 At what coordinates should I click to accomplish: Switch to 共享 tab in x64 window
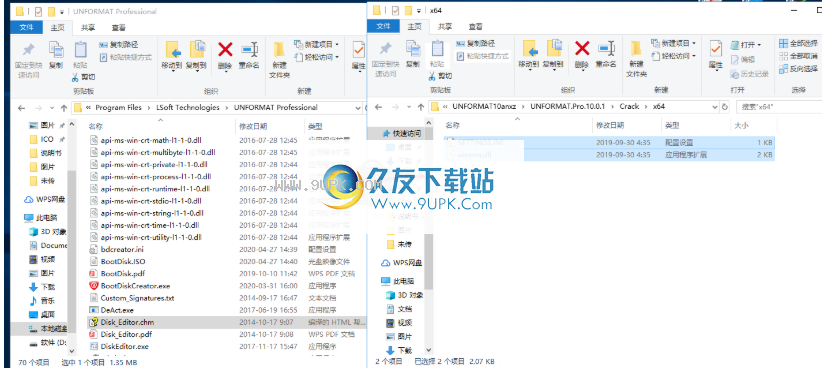445,26
